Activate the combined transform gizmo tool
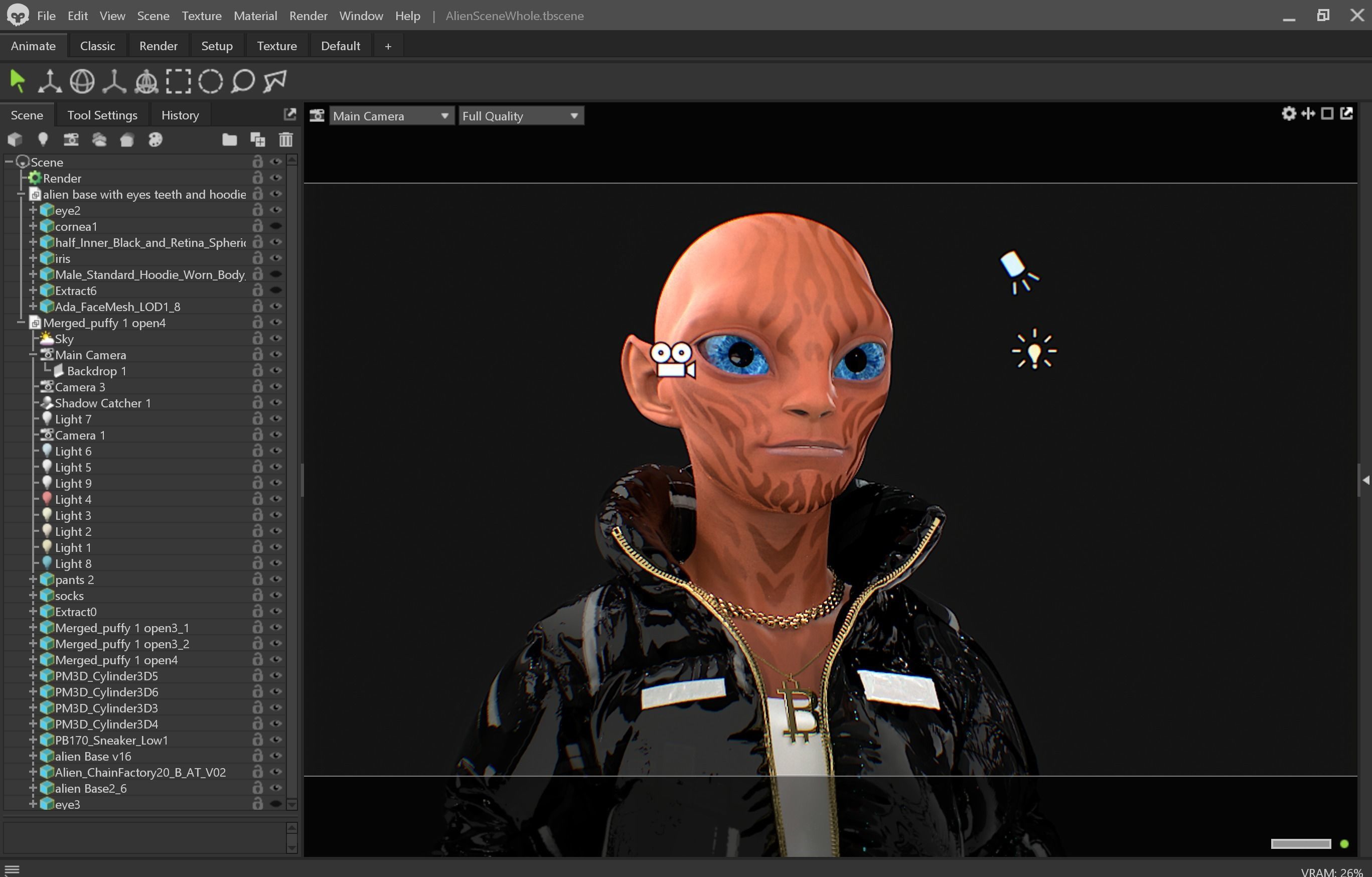Image resolution: width=1372 pixels, height=877 pixels. pyautogui.click(x=146, y=81)
